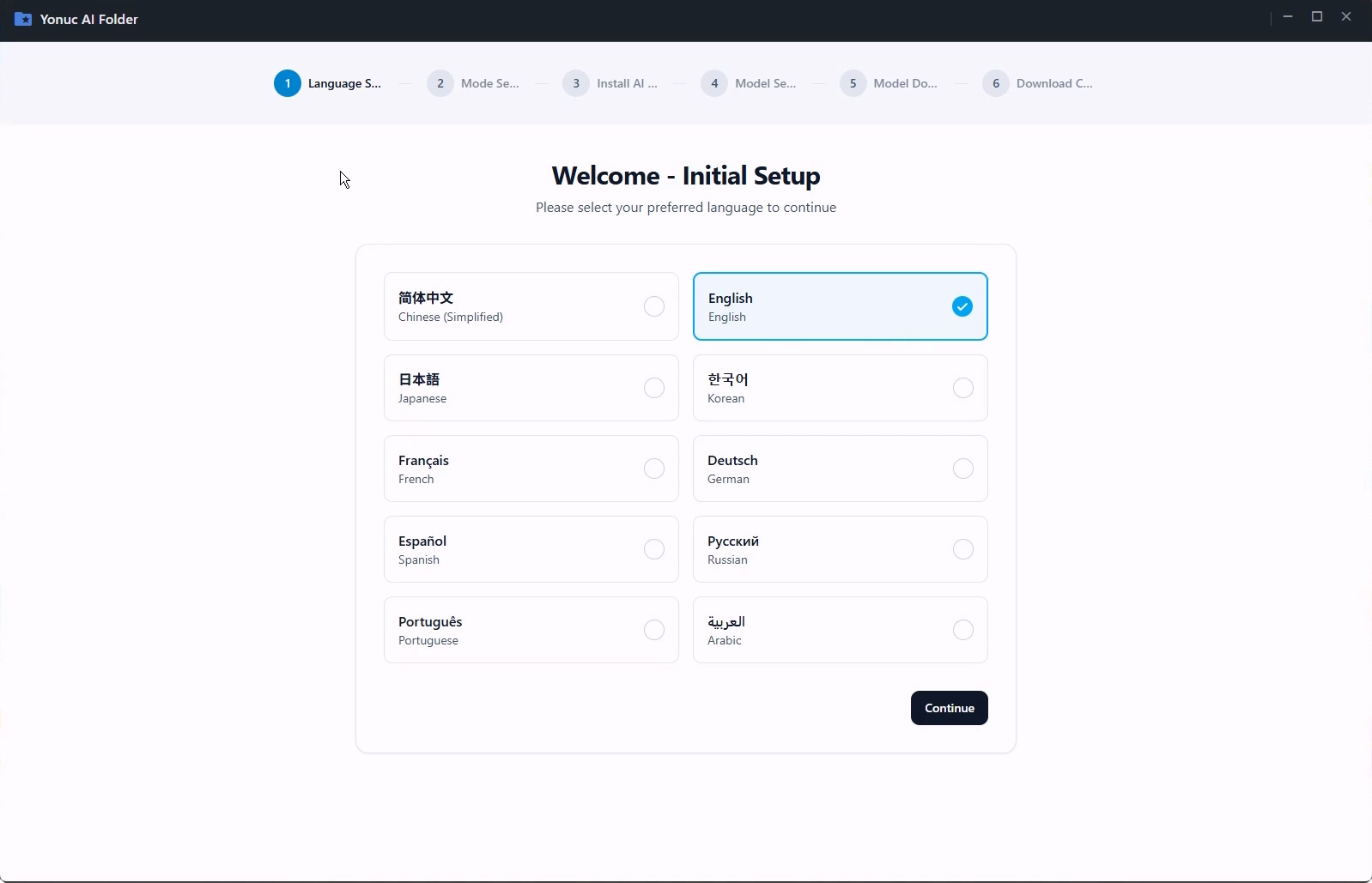Select the Korean radio button

963,388
